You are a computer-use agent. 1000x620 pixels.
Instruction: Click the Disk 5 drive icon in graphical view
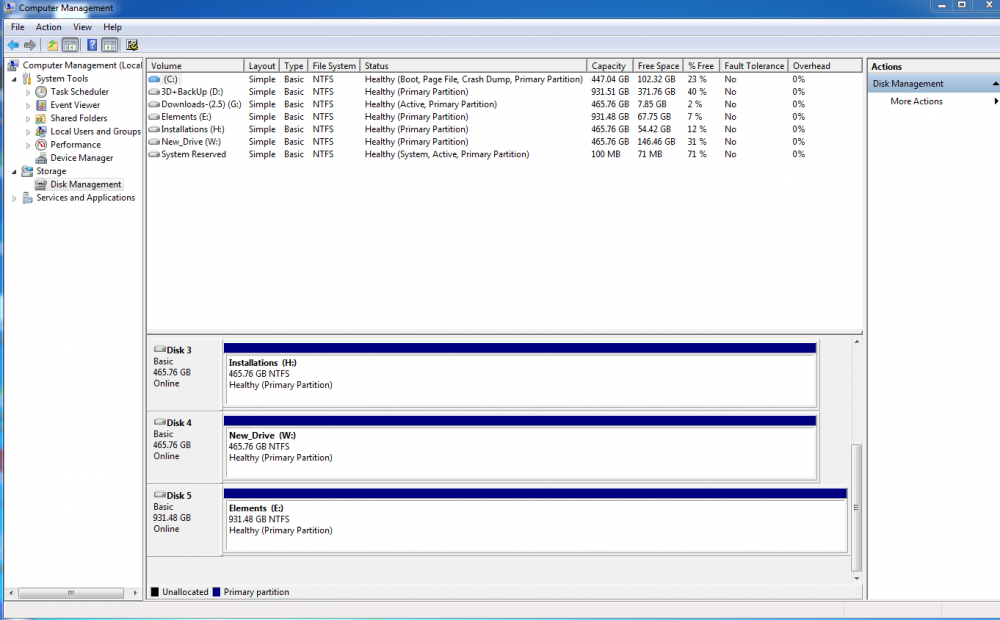tap(159, 495)
